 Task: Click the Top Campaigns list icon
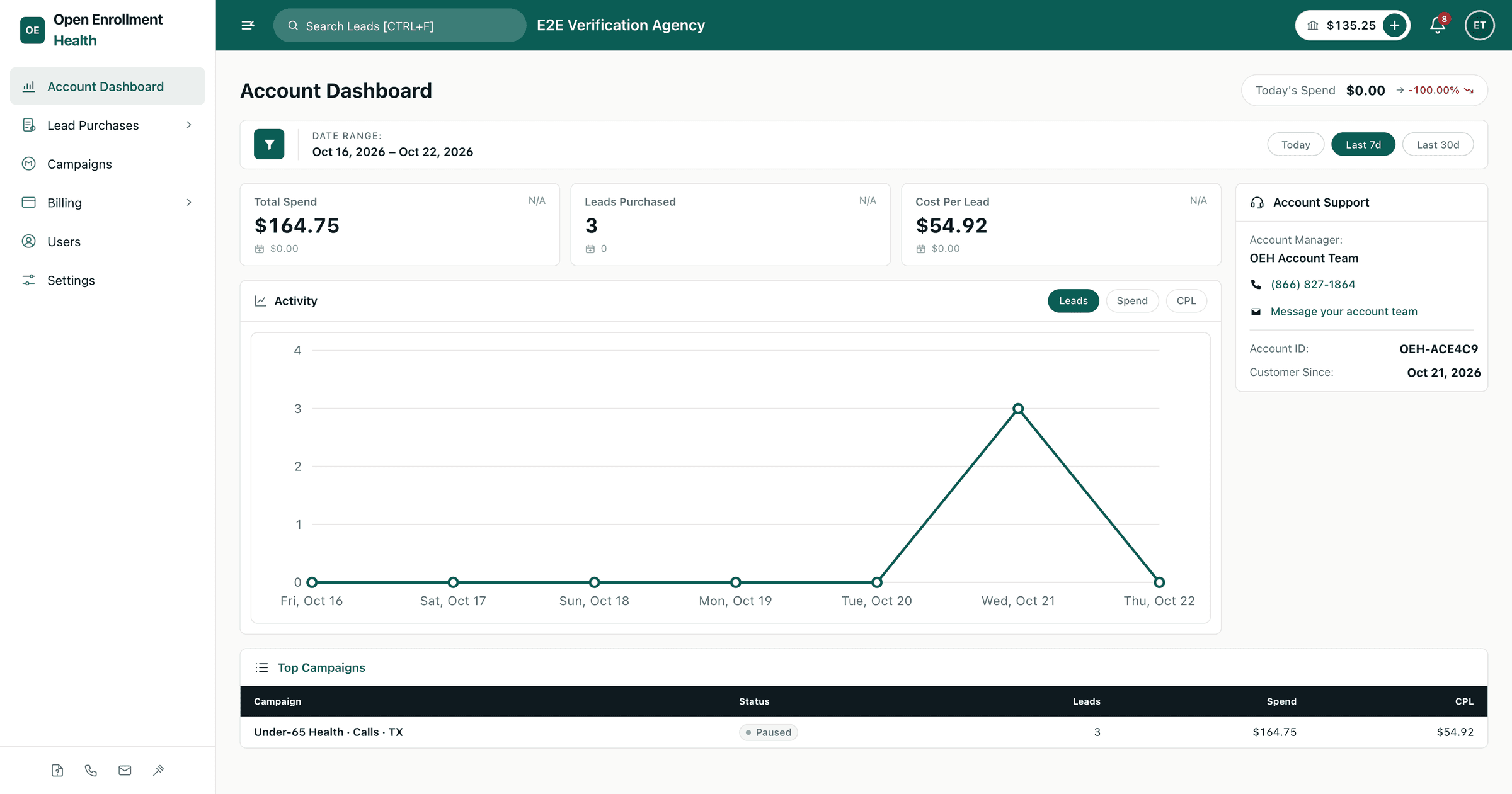[x=261, y=667]
